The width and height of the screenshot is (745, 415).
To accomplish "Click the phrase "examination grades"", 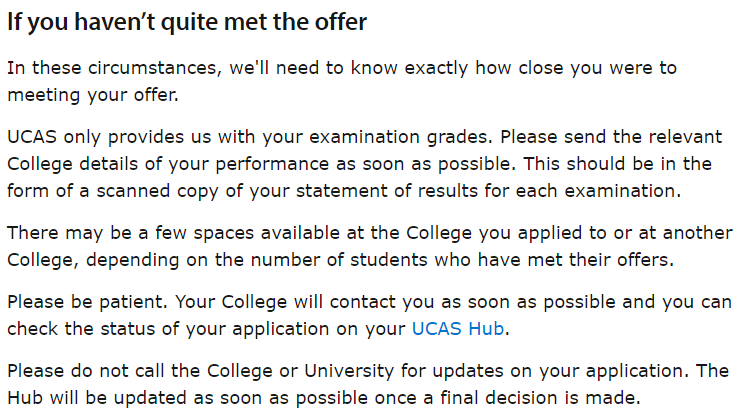I will coord(398,137).
